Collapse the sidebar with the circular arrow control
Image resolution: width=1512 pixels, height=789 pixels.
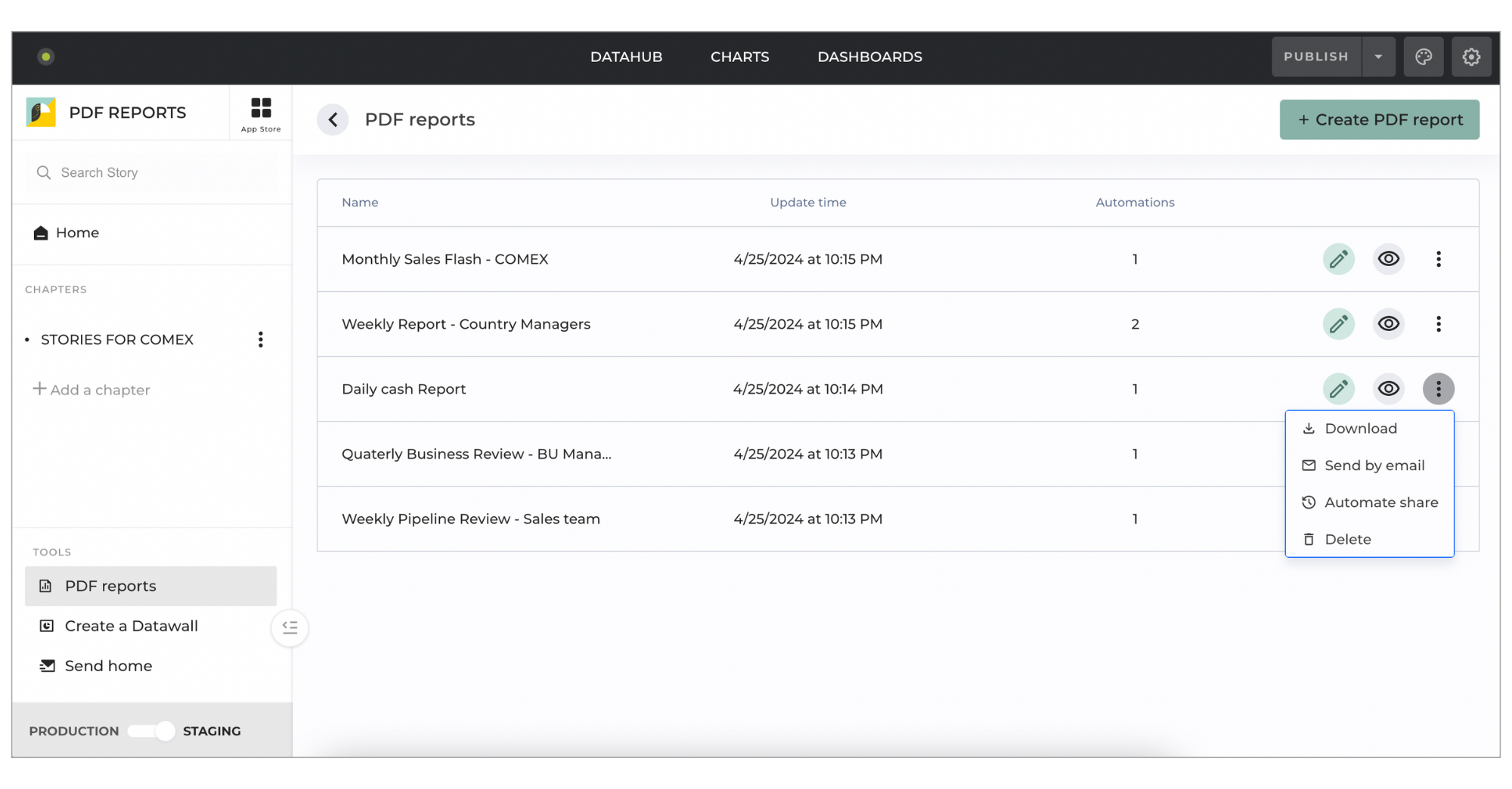pyautogui.click(x=290, y=627)
